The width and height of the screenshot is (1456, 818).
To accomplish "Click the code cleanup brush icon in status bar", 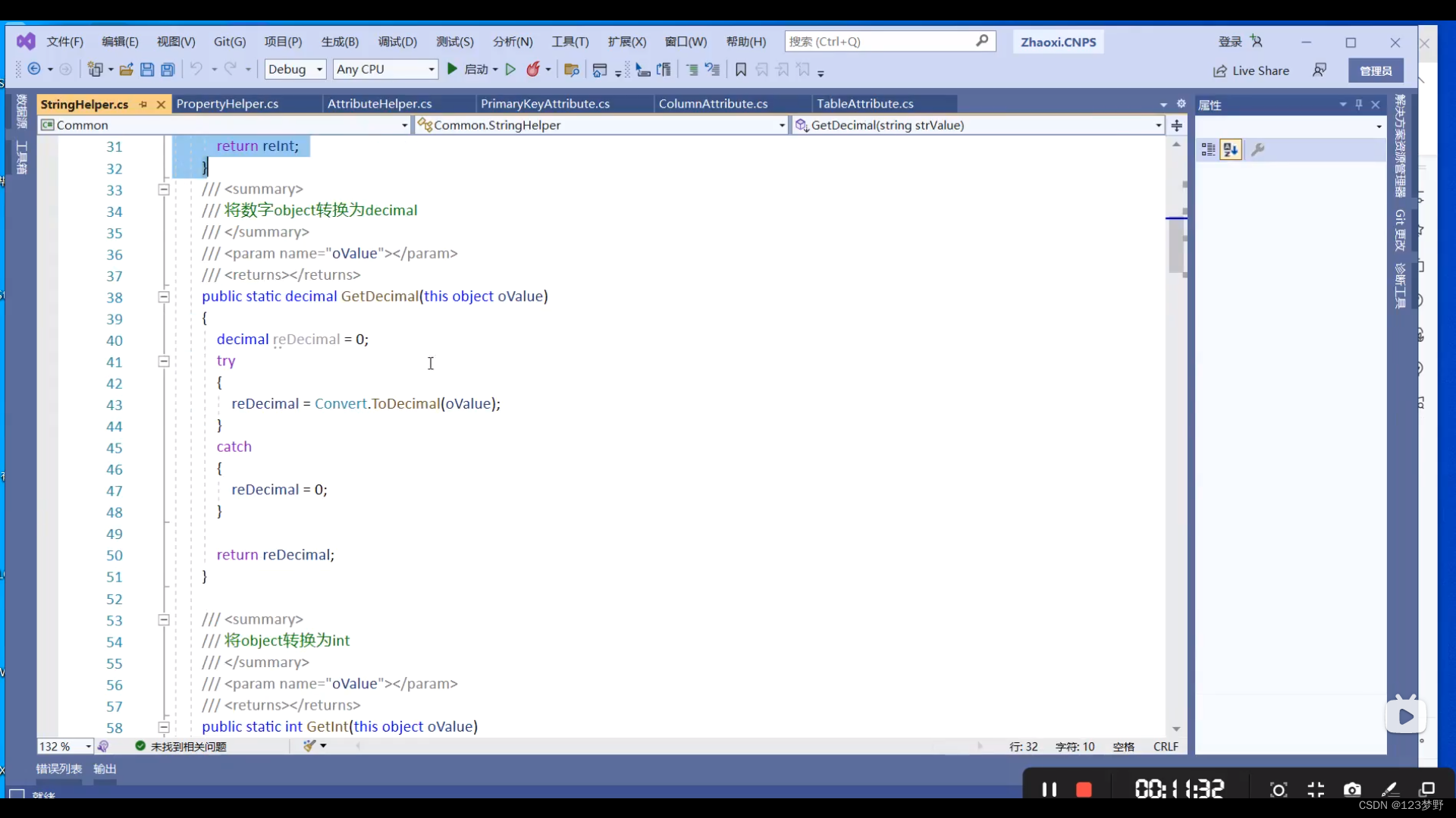I will point(309,746).
